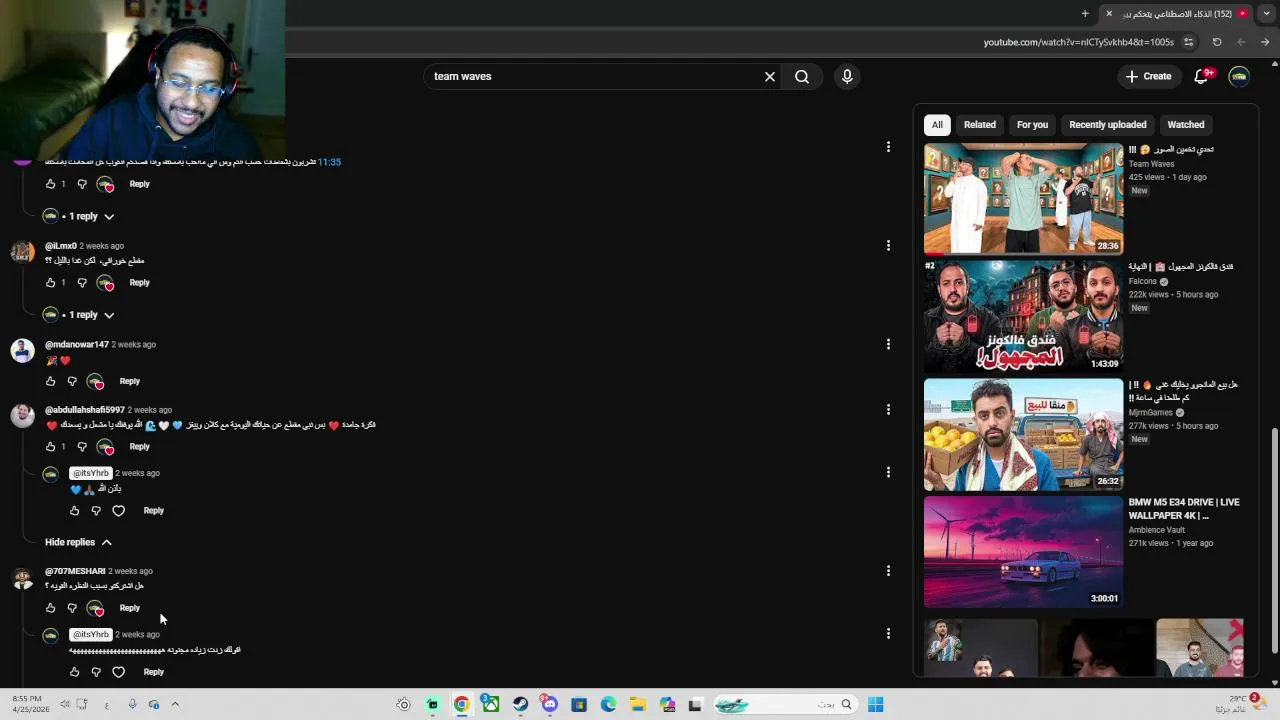Dislike the comment containing the 11:35 timestamp
The width and height of the screenshot is (1280, 720).
(82, 184)
